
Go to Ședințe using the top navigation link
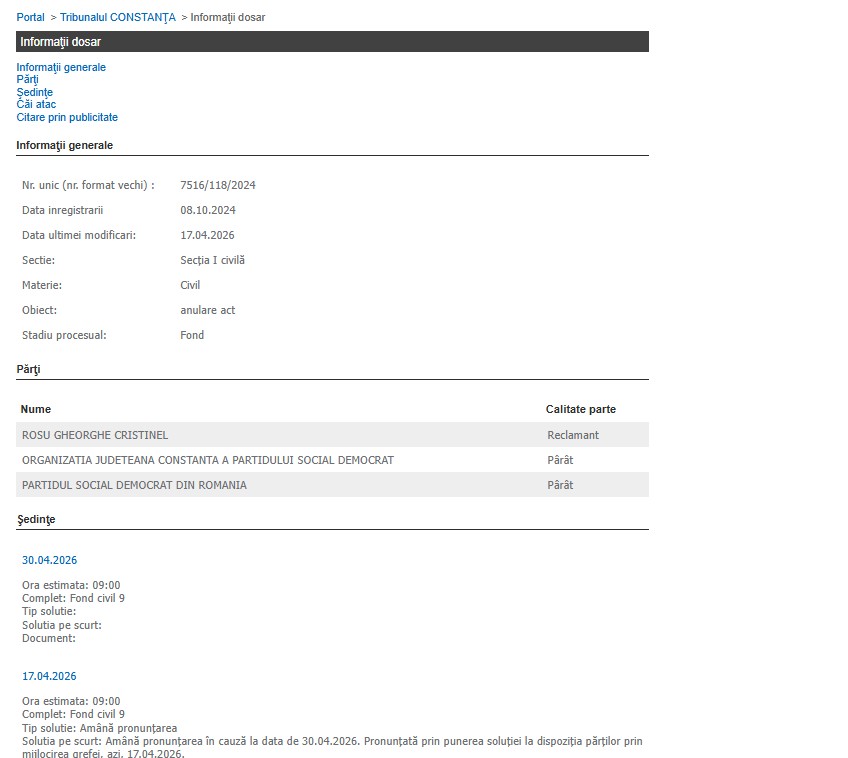(34, 92)
